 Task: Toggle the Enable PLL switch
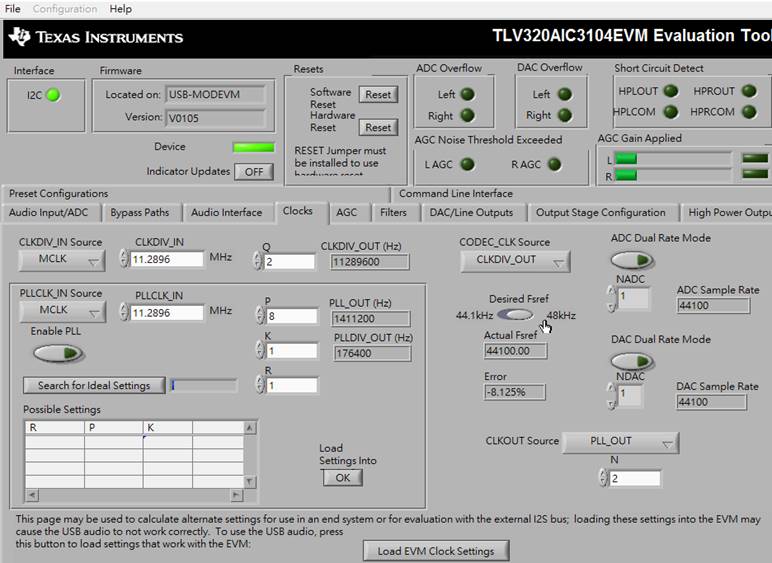click(x=59, y=353)
